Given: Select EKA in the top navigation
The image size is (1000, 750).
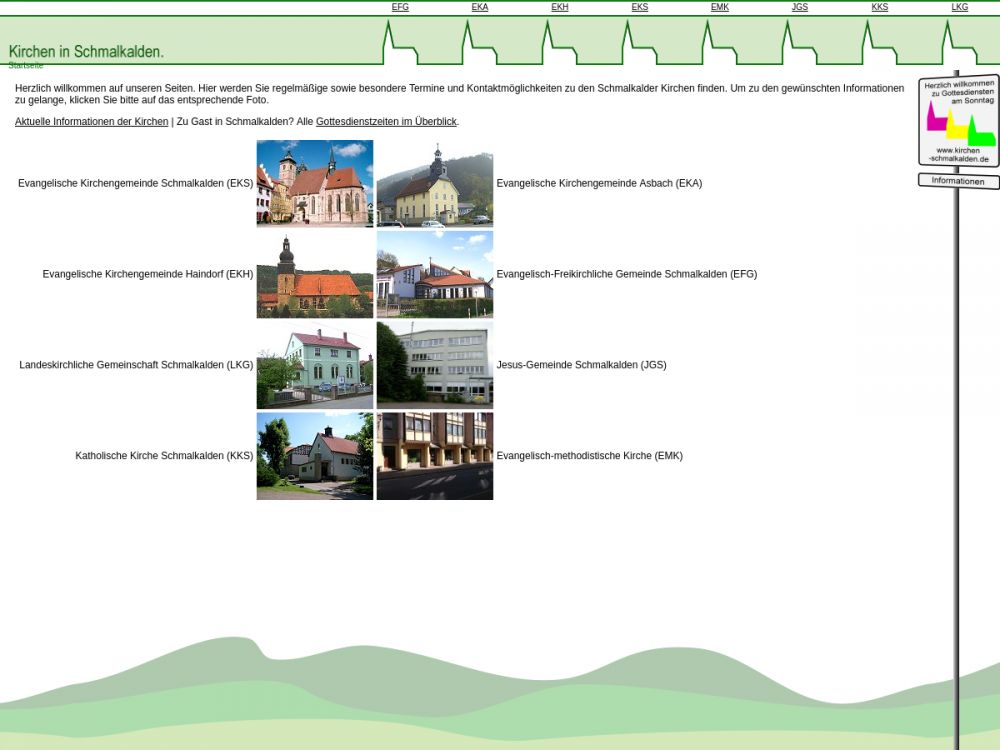Looking at the screenshot, I should pyautogui.click(x=480, y=7).
